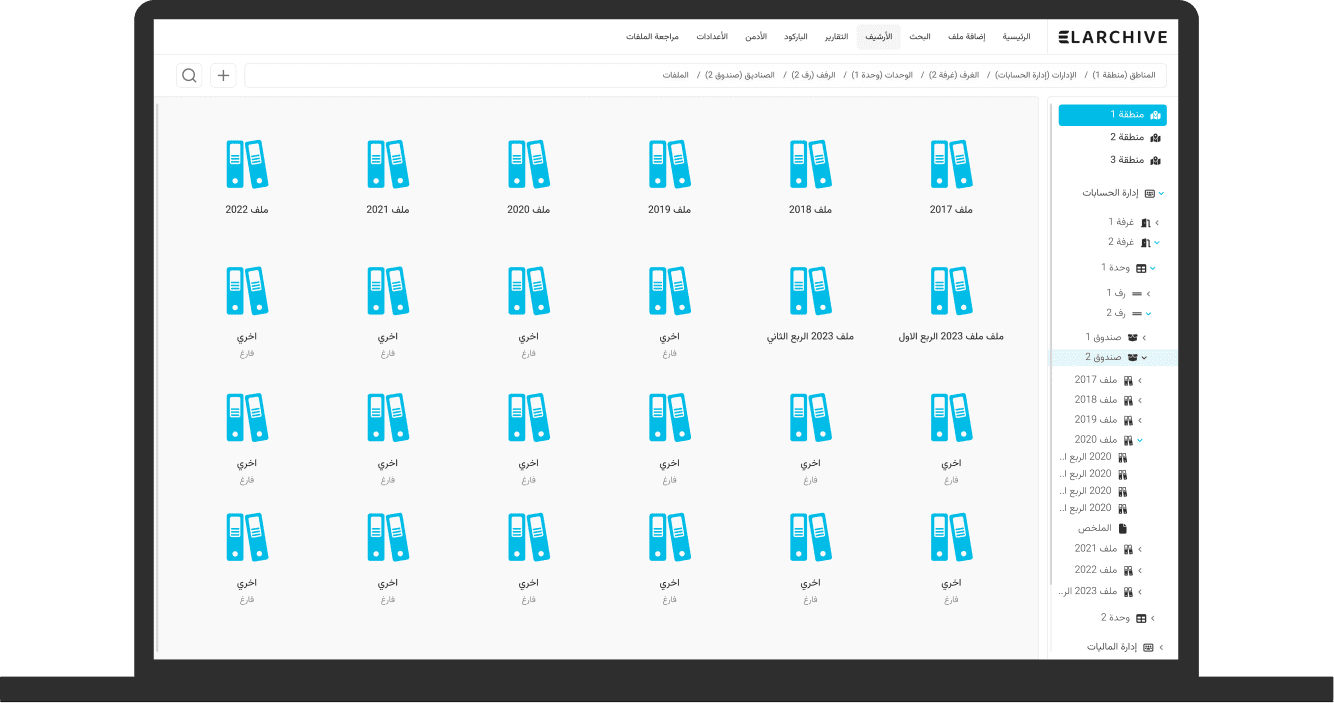The image size is (1334, 703).
Task: Open the ملف 2022 binder icon in grid
Action: (x=247, y=164)
